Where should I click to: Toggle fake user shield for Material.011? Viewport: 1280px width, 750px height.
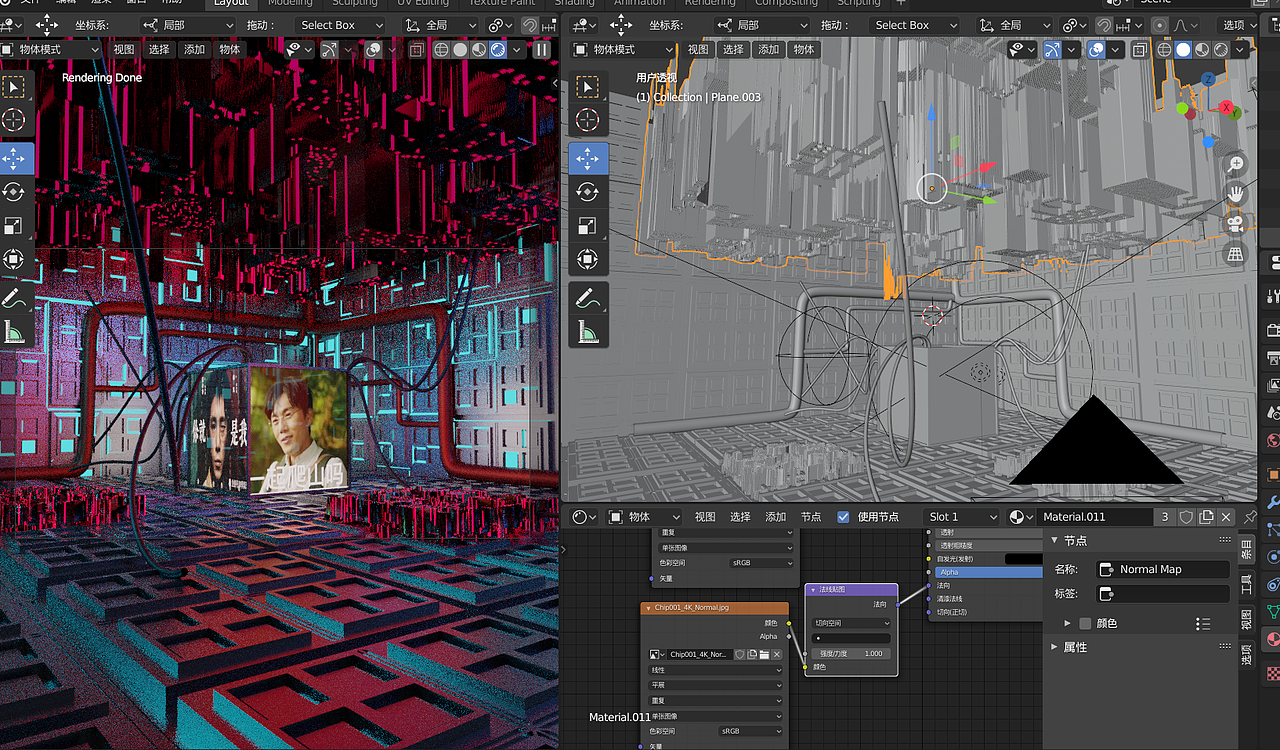(1187, 517)
